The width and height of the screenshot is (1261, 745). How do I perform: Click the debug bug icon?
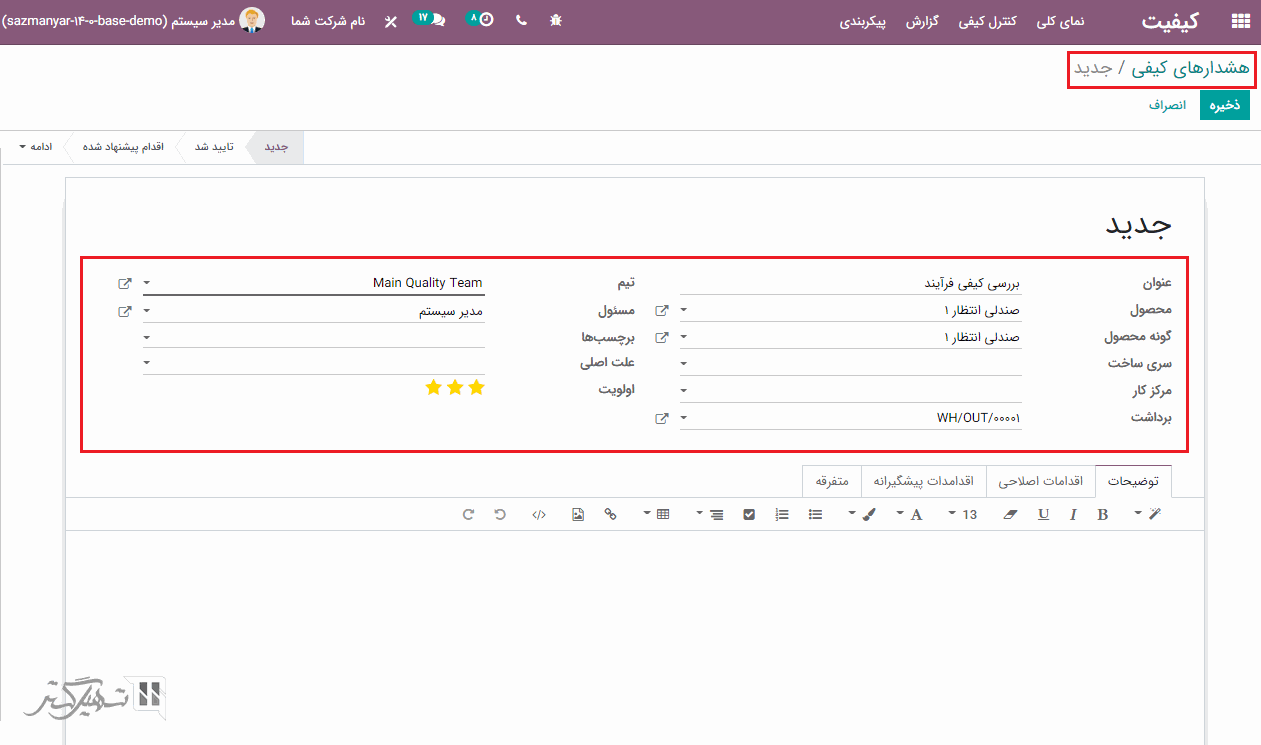tap(556, 20)
